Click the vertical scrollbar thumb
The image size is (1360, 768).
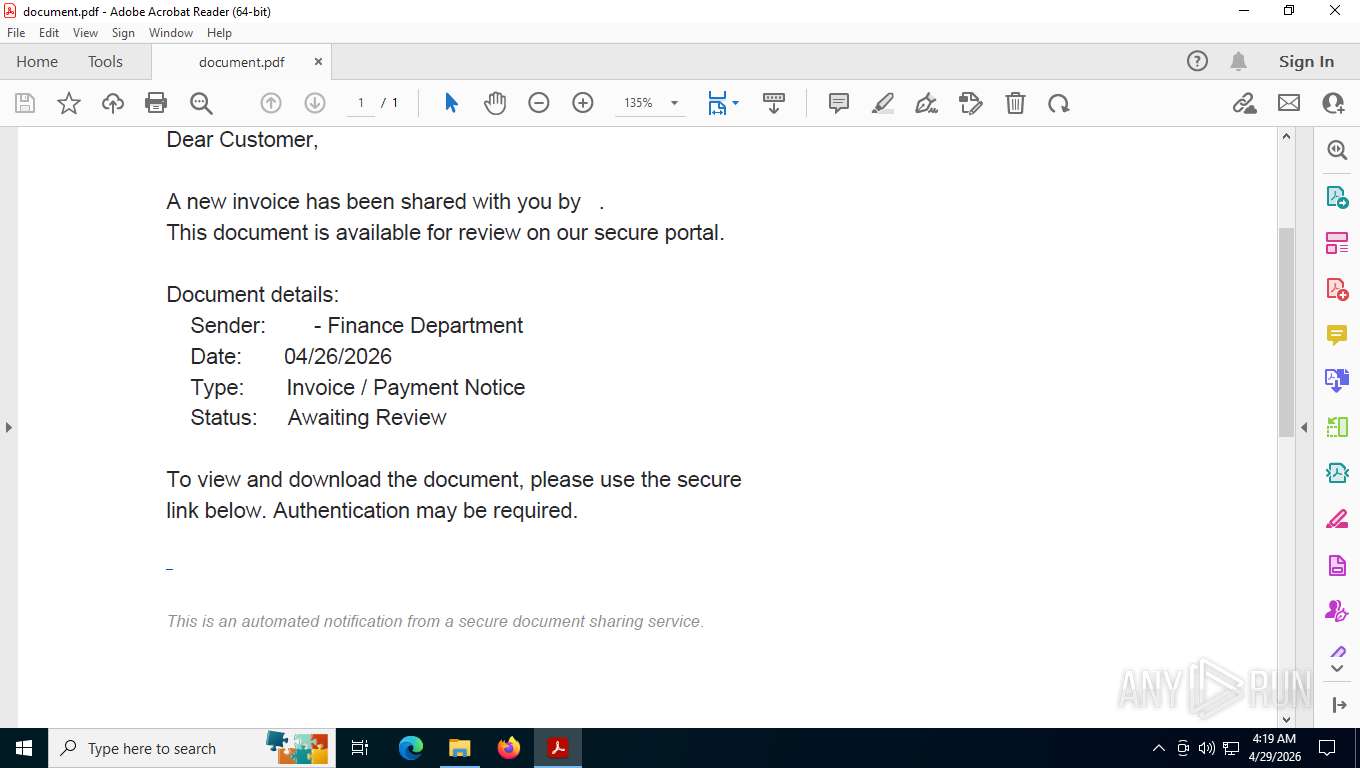pyautogui.click(x=1286, y=332)
